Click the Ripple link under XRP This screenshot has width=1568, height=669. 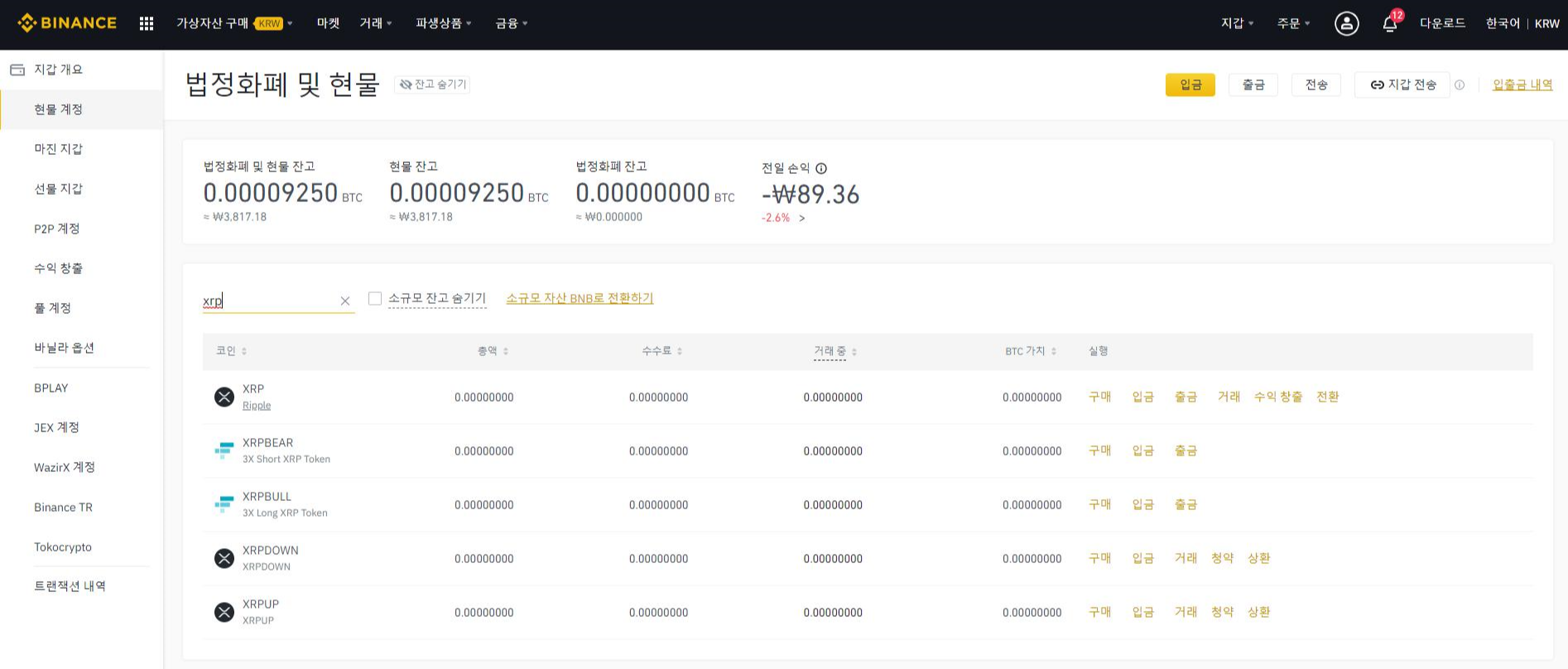(x=257, y=405)
